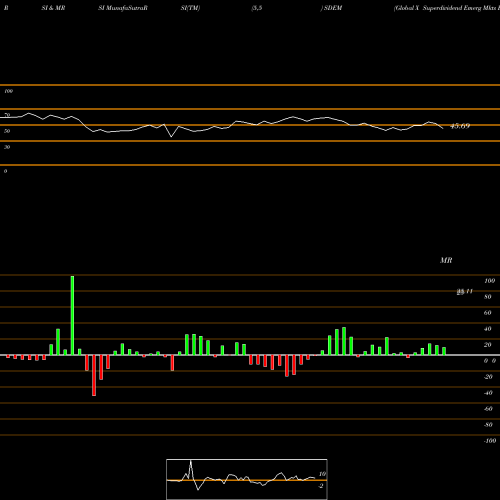The height and width of the screenshot is (500, 500).
Task: Select the deepest red MR bar
Action: coord(94,375)
